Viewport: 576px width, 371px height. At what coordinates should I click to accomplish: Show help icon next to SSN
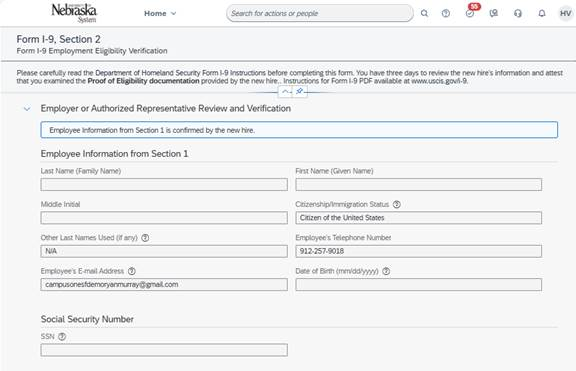coord(62,336)
